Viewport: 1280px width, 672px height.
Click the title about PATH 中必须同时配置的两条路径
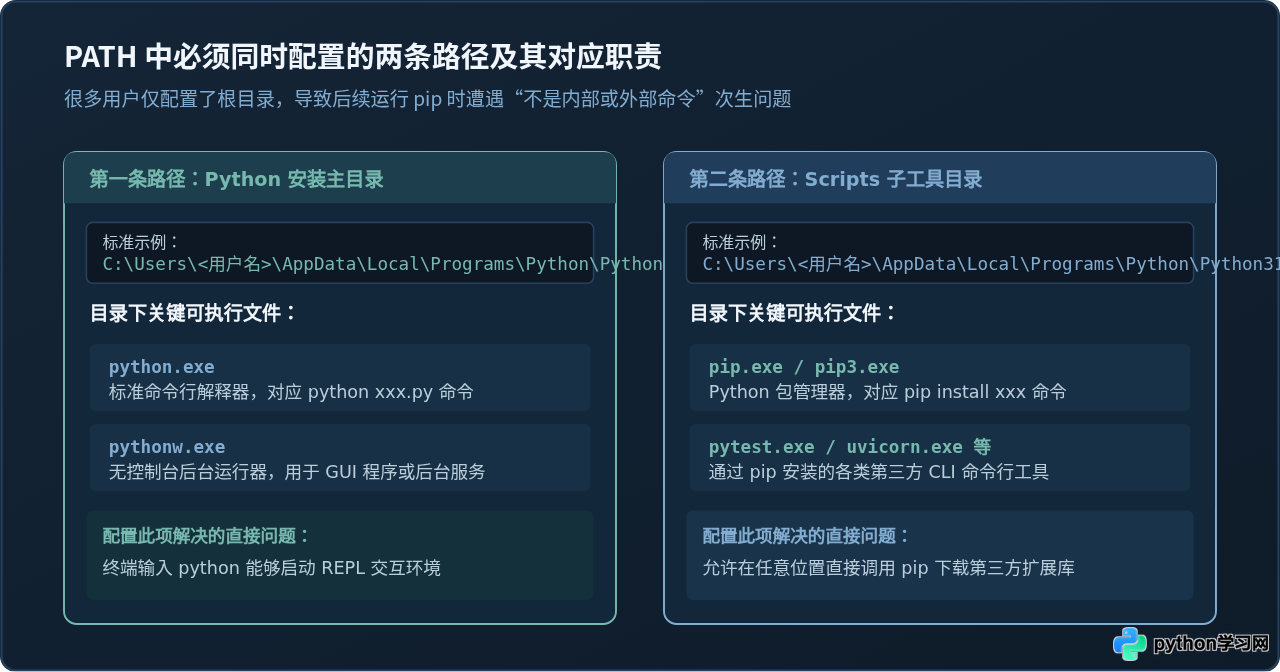(363, 57)
